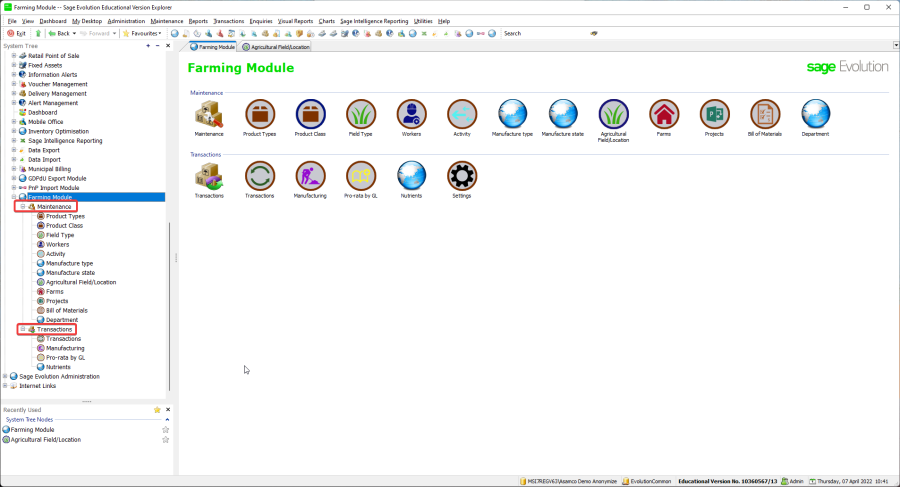
Task: Expand the Internet Links tree node
Action: point(5,385)
